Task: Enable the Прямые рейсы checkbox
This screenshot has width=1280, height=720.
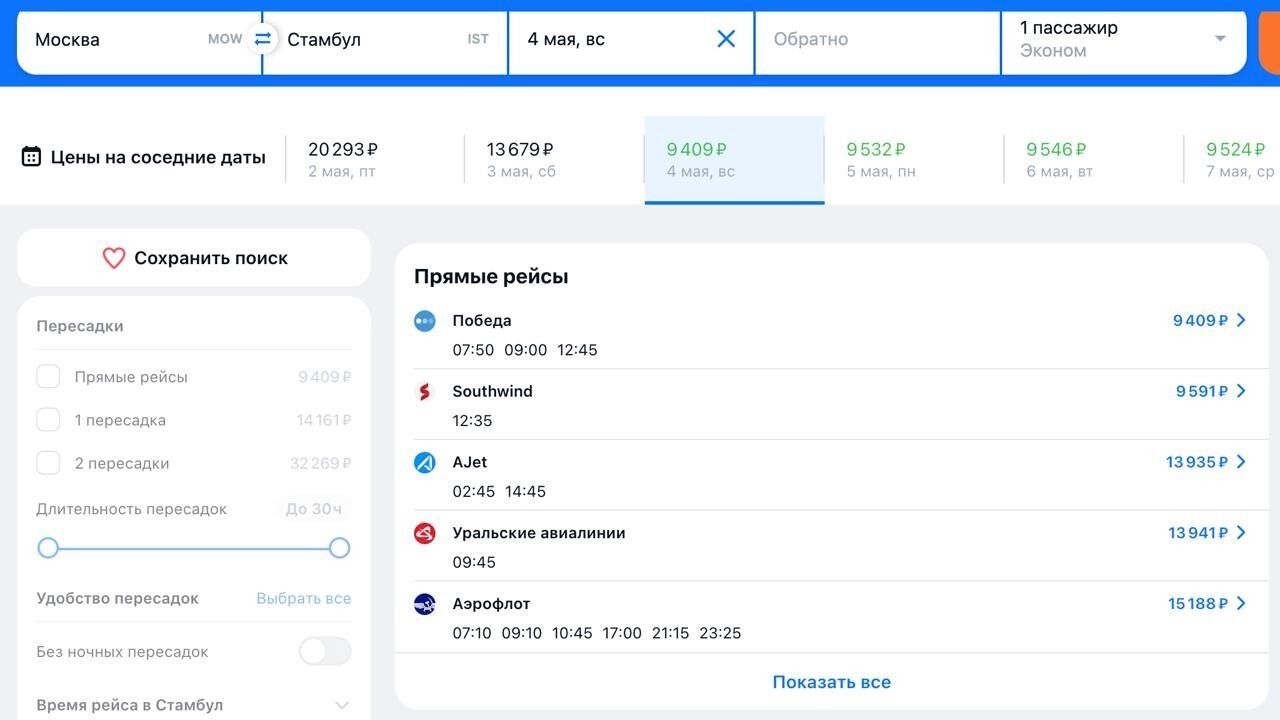Action: [48, 376]
